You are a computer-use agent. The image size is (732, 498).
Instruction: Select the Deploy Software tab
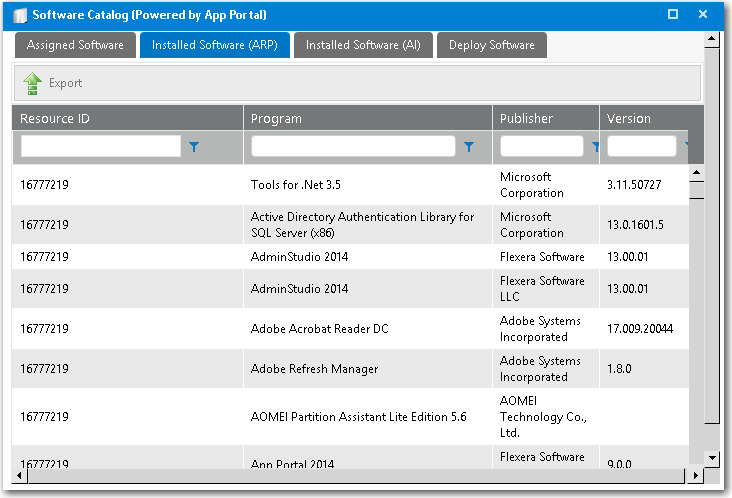(491, 45)
